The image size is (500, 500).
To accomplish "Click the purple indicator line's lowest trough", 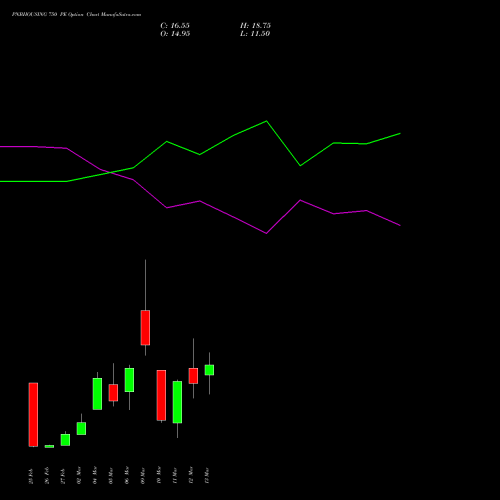I will 266,233.
